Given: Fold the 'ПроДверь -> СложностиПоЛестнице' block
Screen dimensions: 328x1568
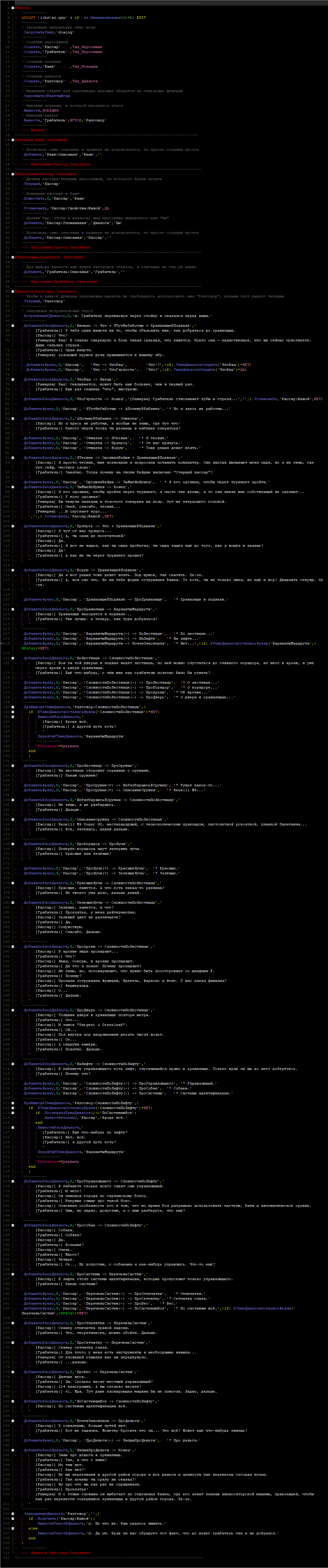Looking at the screenshot, I should [x=12, y=1010].
